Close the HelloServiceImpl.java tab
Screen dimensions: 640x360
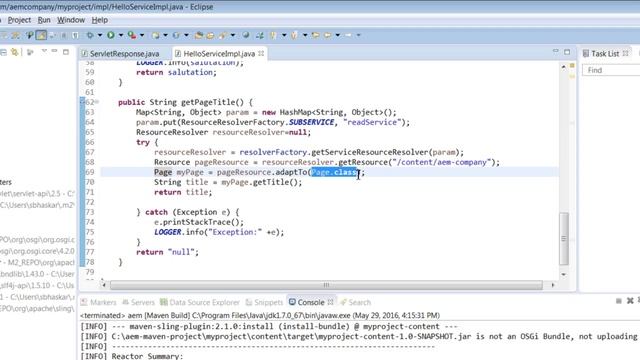(261, 53)
